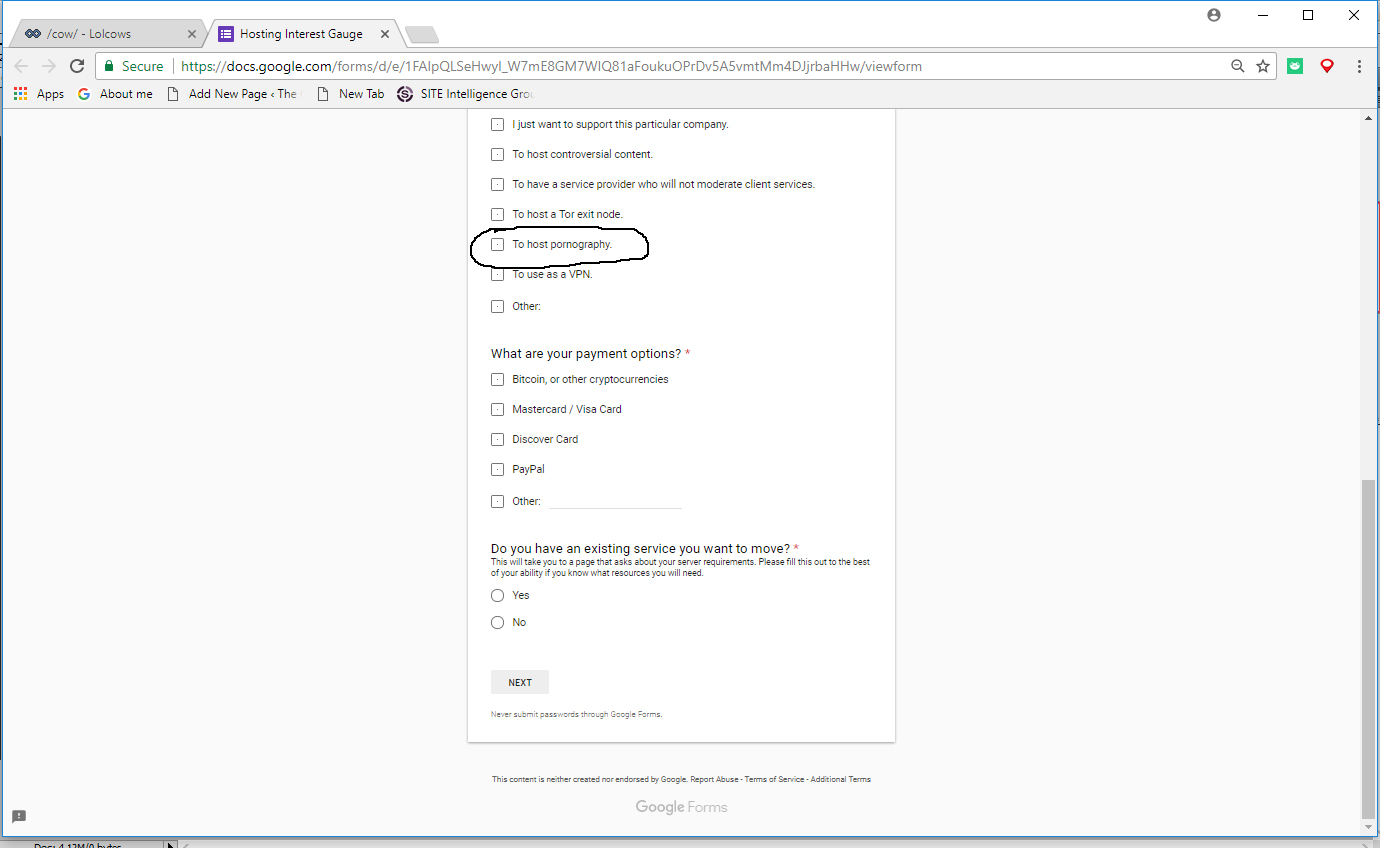1380x848 pixels.
Task: Bookmark this page with the star icon
Action: click(x=1263, y=66)
